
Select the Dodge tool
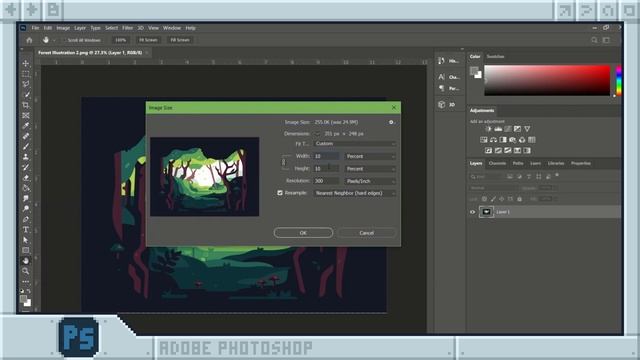(x=26, y=209)
